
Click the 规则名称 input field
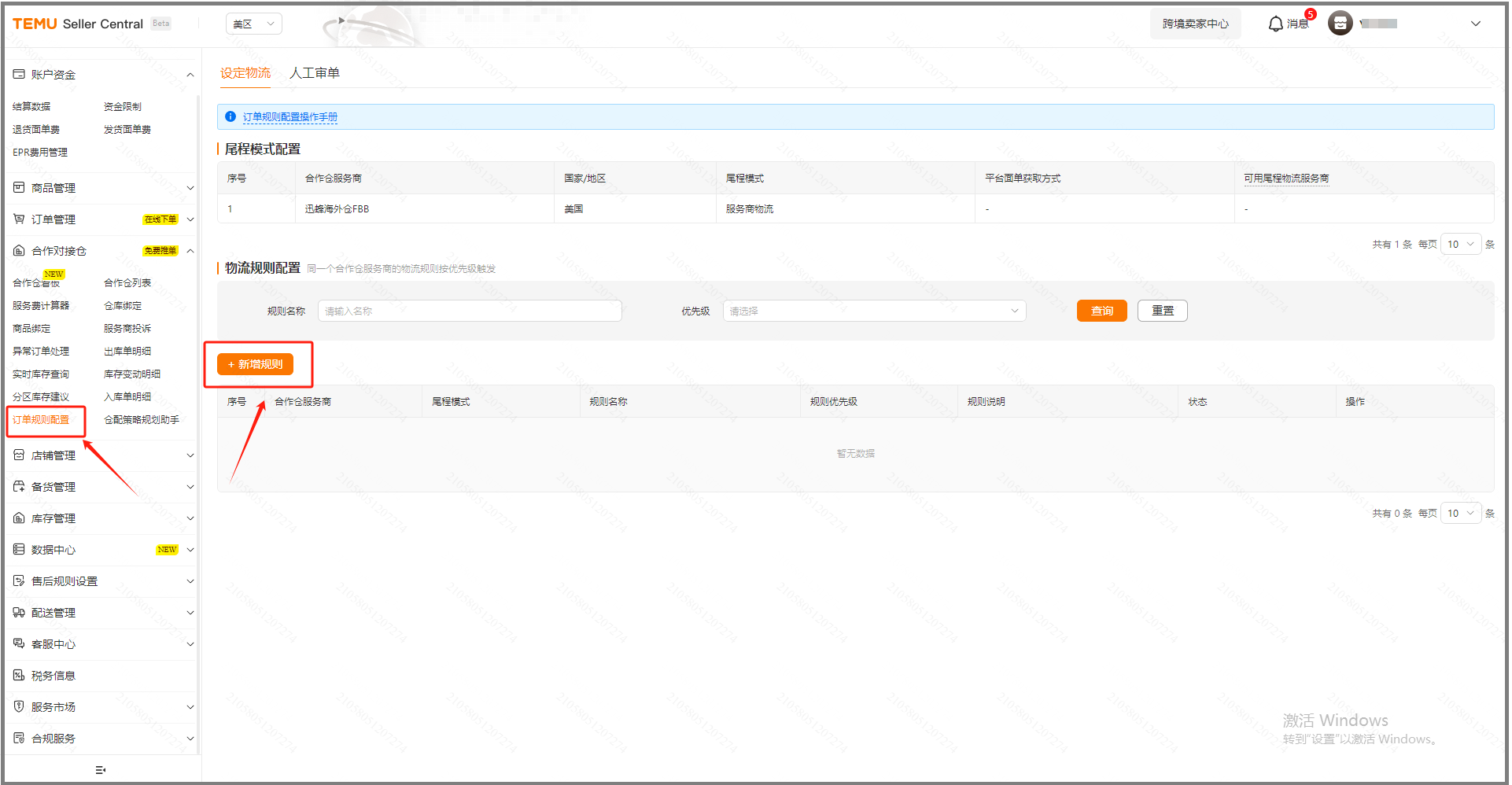(x=470, y=311)
